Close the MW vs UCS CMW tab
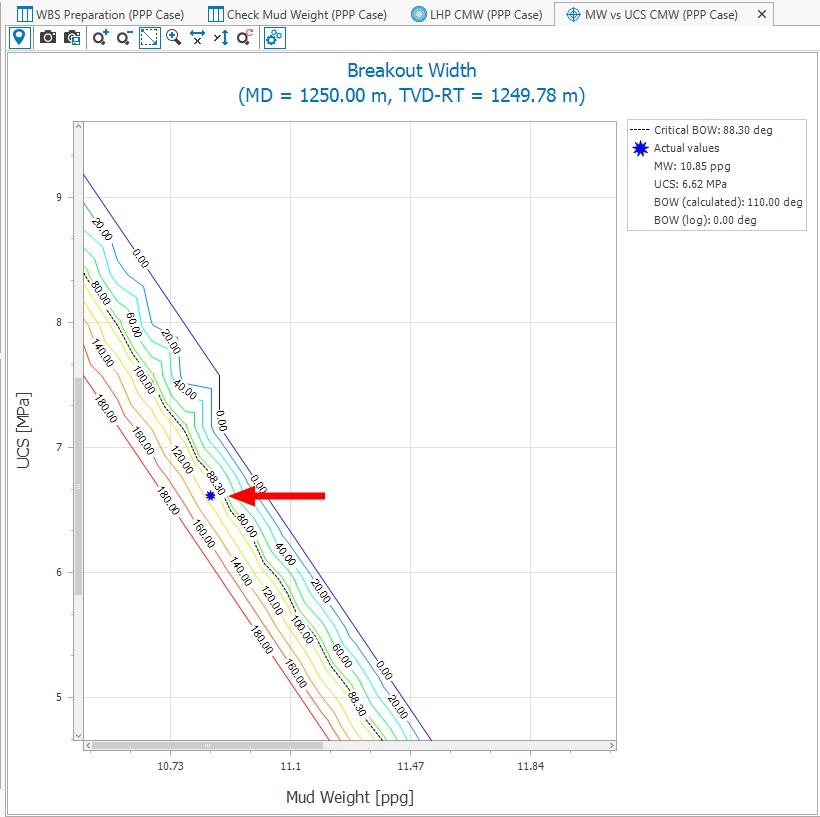Image resolution: width=820 pixels, height=817 pixels. point(762,14)
